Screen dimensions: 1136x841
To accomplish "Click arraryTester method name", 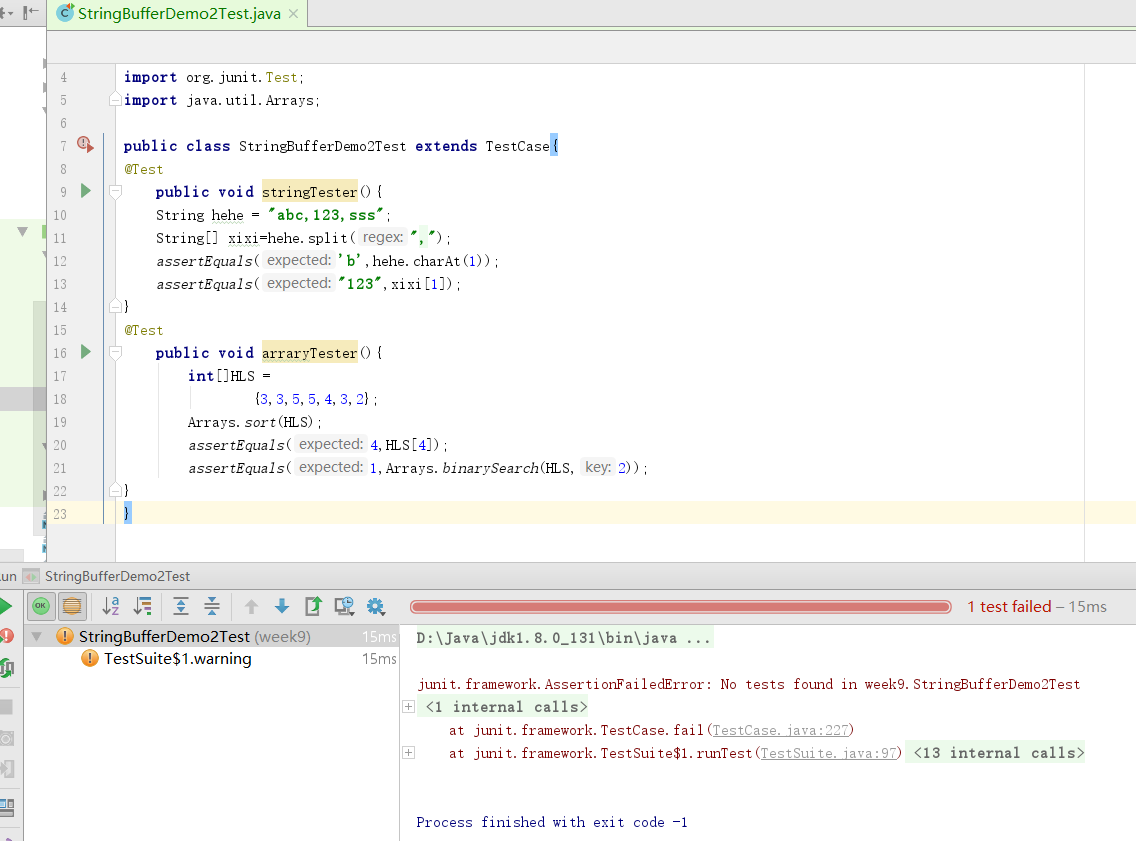I will pos(309,353).
